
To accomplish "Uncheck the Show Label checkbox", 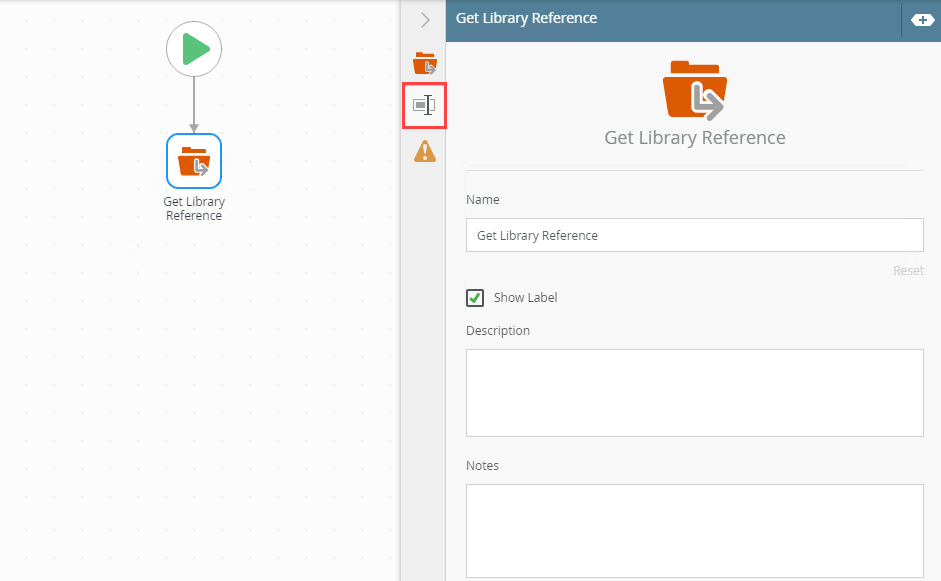I will coord(476,297).
